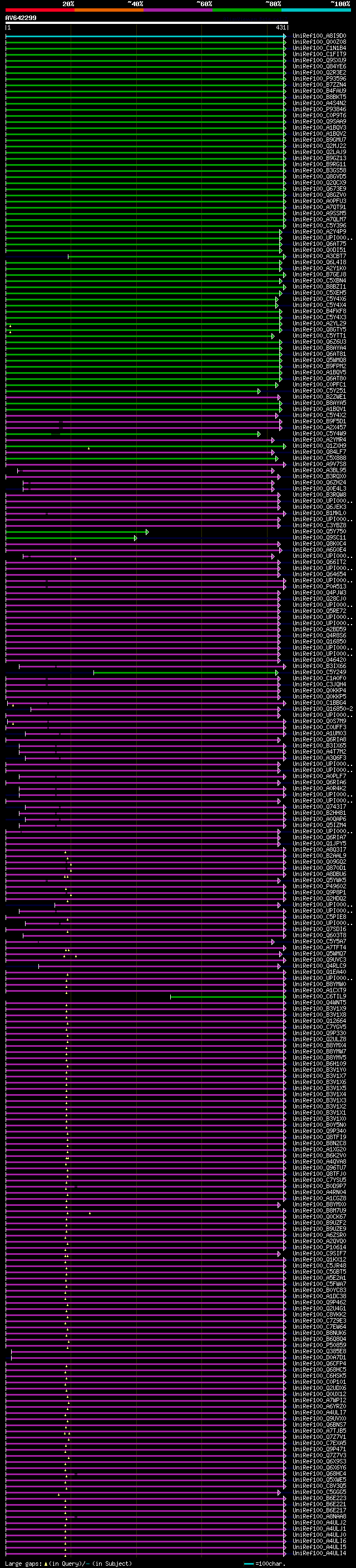Click the UniRef100_B8M7U9 label
356x1568 pixels.
[319, 1211]
